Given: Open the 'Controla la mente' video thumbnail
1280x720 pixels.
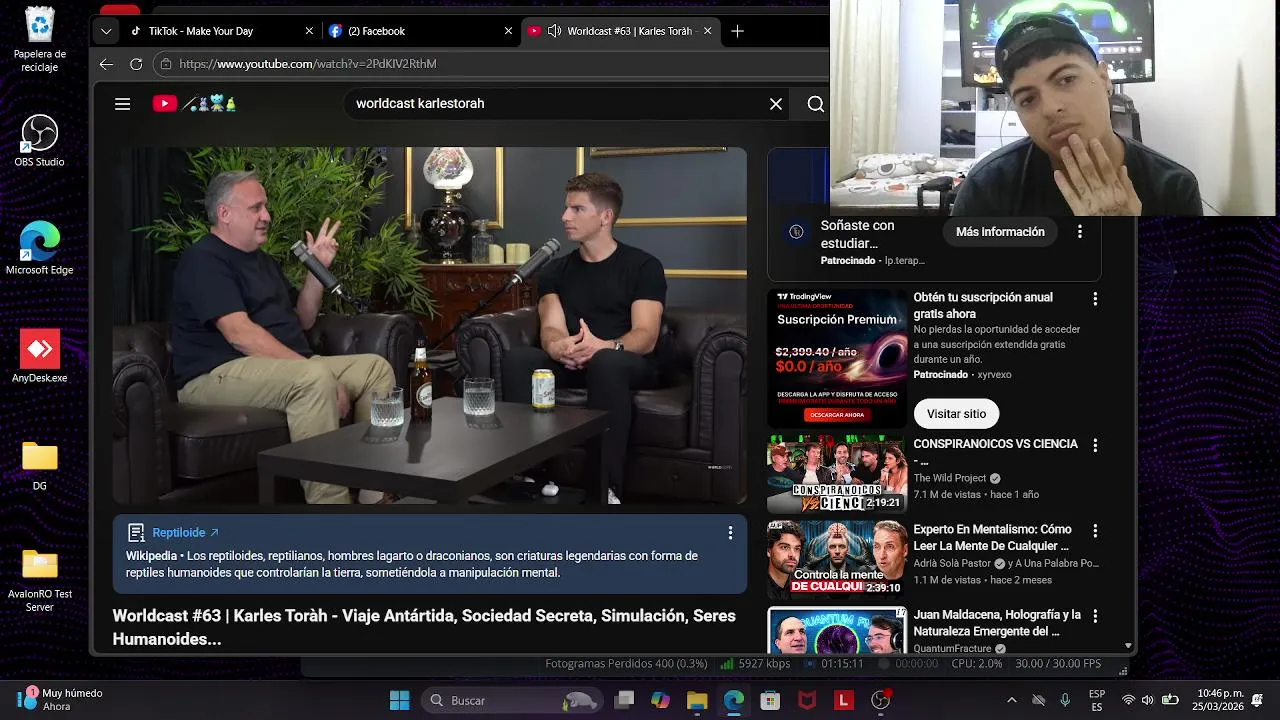Looking at the screenshot, I should pyautogui.click(x=837, y=560).
